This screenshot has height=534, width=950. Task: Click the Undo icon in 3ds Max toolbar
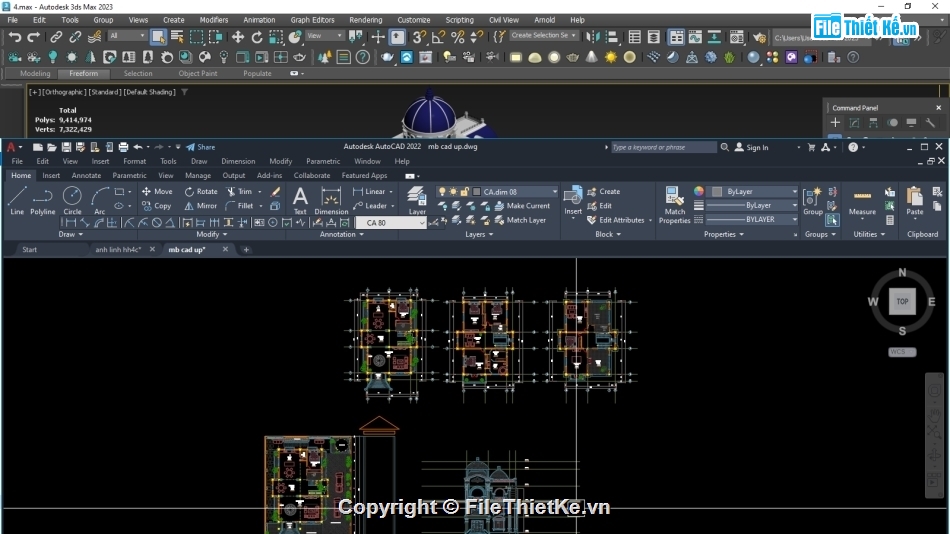click(x=15, y=37)
